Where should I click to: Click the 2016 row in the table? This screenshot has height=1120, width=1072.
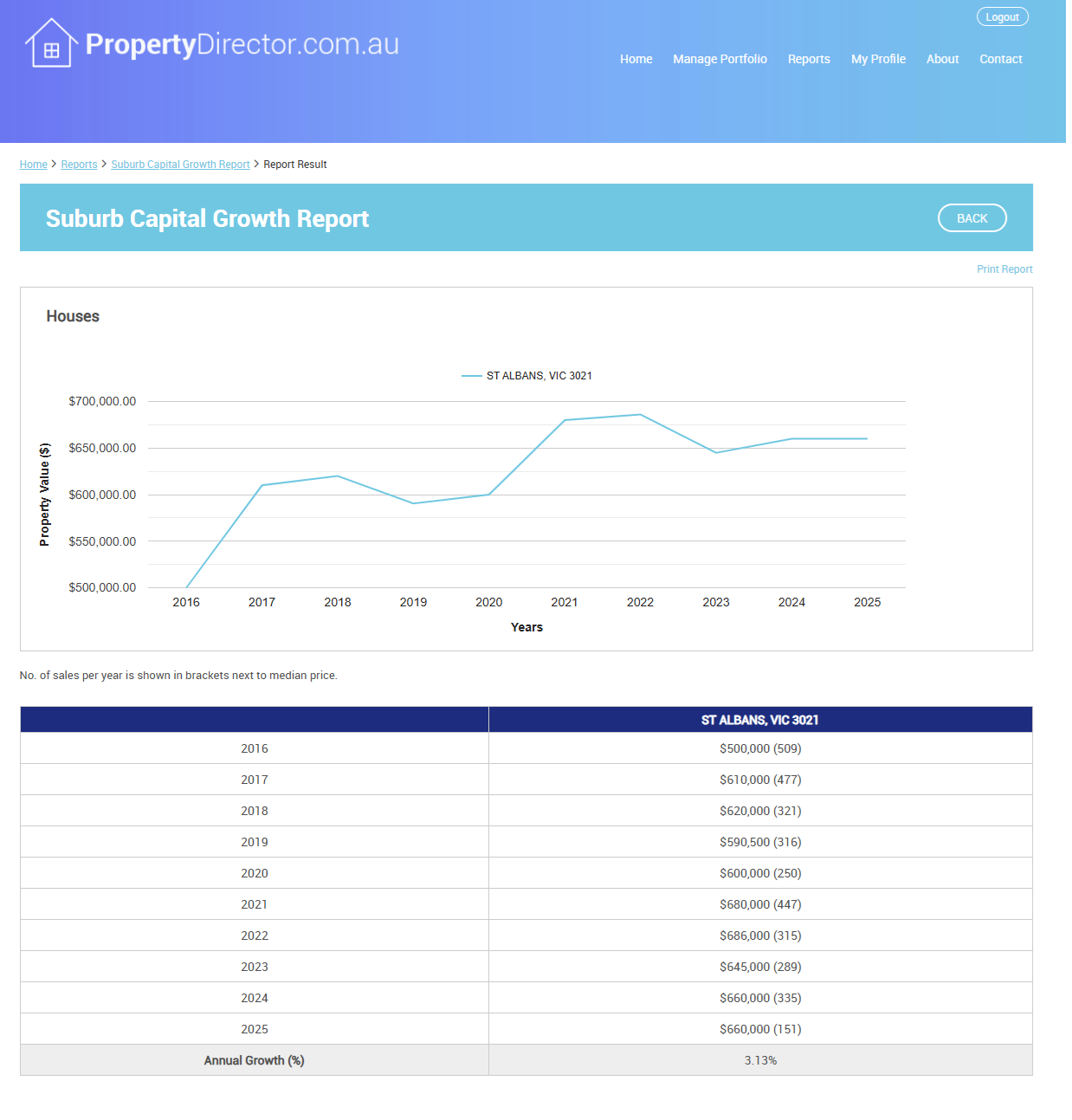coord(255,748)
